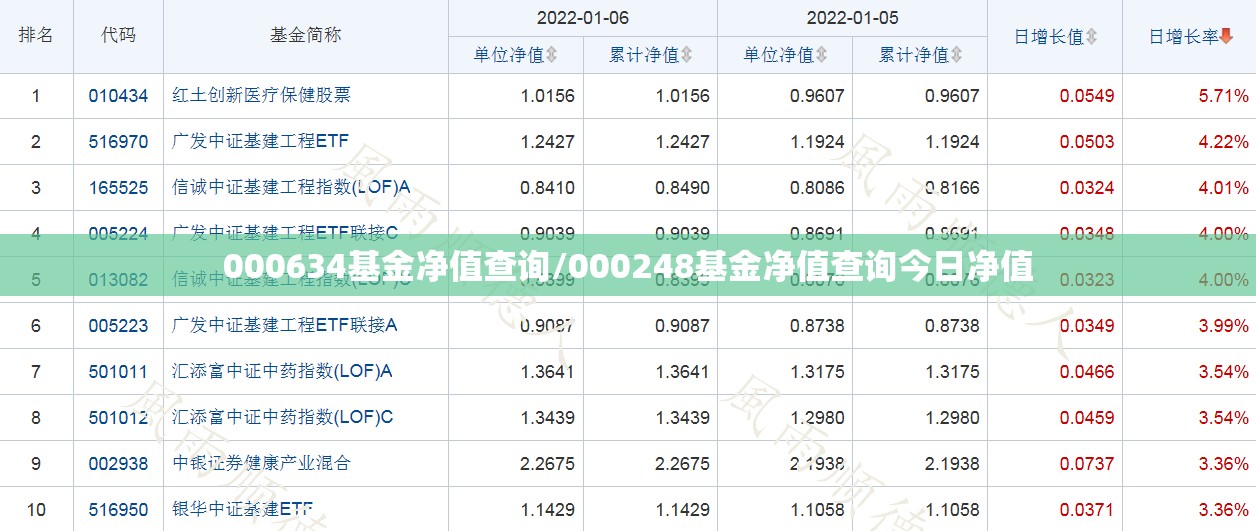Open 广发中证基建工程ETF联接A link
This screenshot has height=531, width=1256.
[285, 325]
